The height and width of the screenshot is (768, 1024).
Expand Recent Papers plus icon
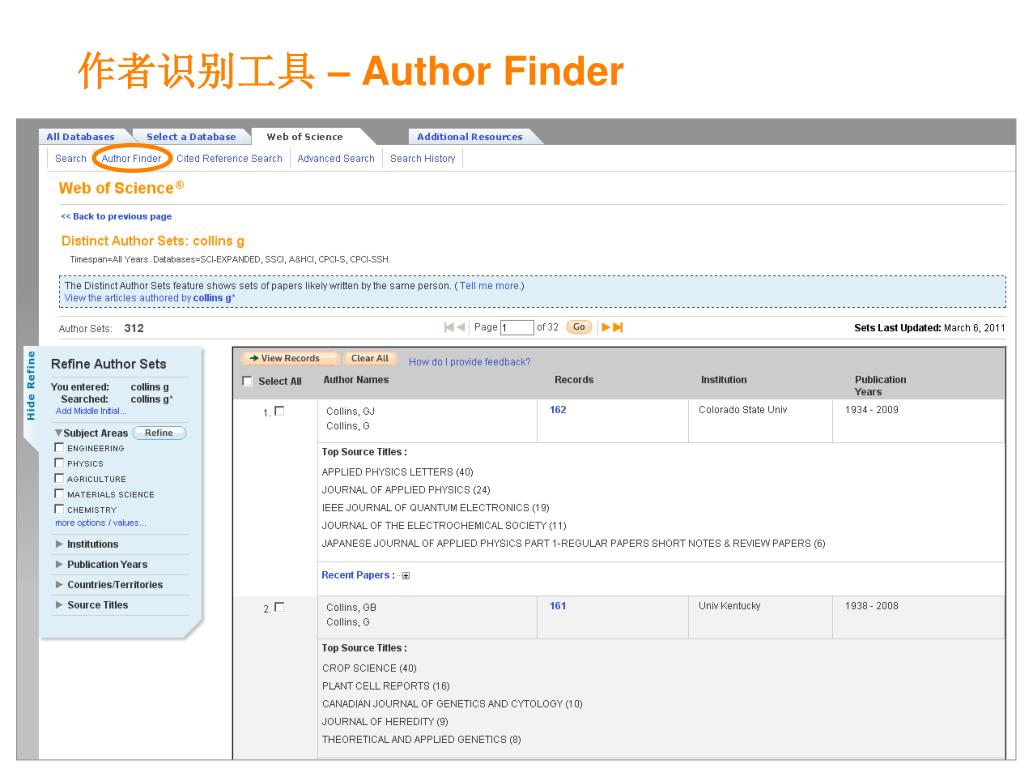[x=406, y=575]
